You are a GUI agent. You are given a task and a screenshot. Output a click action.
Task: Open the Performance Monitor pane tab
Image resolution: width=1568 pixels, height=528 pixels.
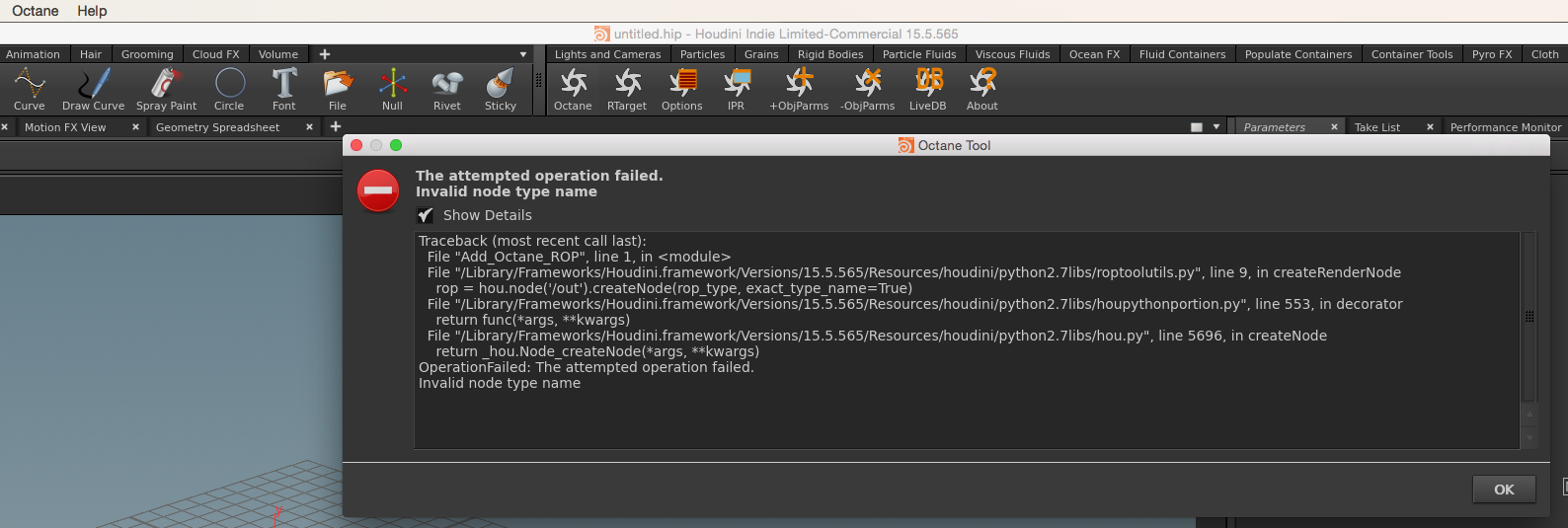1505,127
